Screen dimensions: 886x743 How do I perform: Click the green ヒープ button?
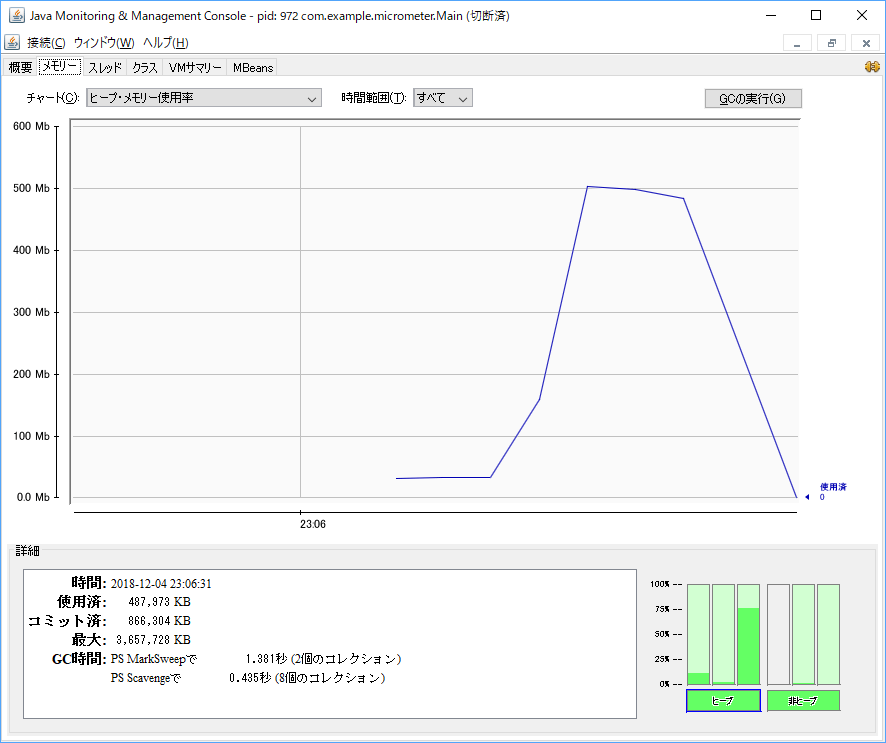tap(723, 701)
